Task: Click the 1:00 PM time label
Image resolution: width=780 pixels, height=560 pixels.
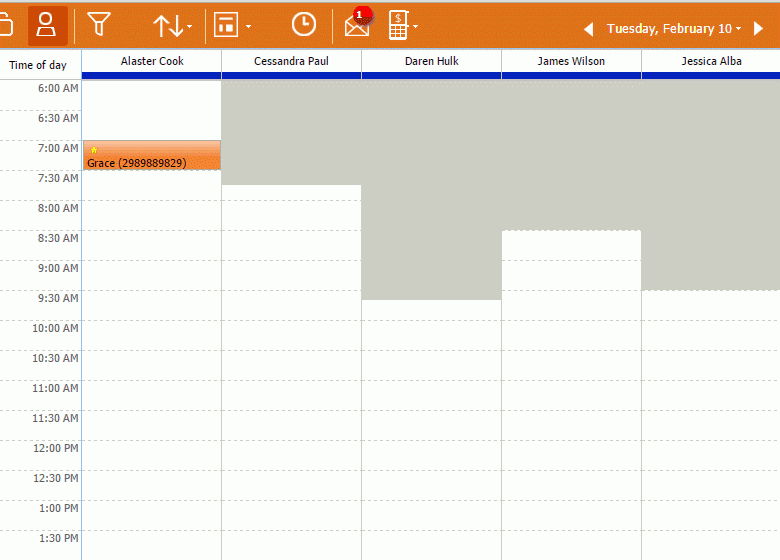Action: click(59, 508)
